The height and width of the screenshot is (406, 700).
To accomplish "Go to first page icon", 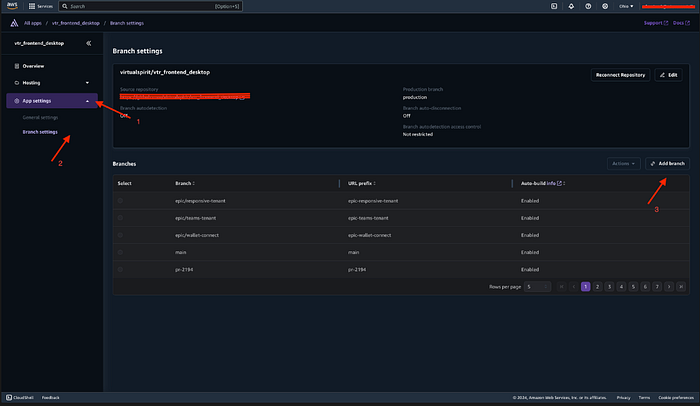I will pos(562,287).
